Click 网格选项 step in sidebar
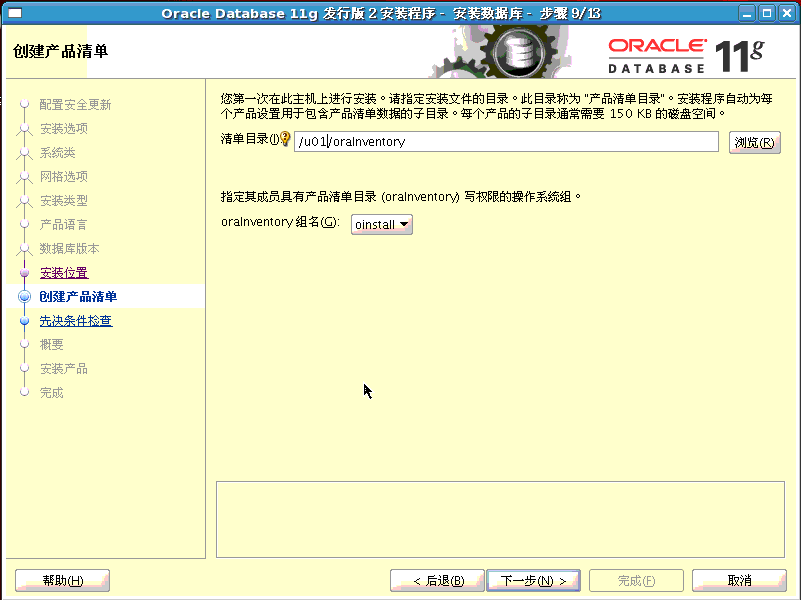 pos(64,177)
